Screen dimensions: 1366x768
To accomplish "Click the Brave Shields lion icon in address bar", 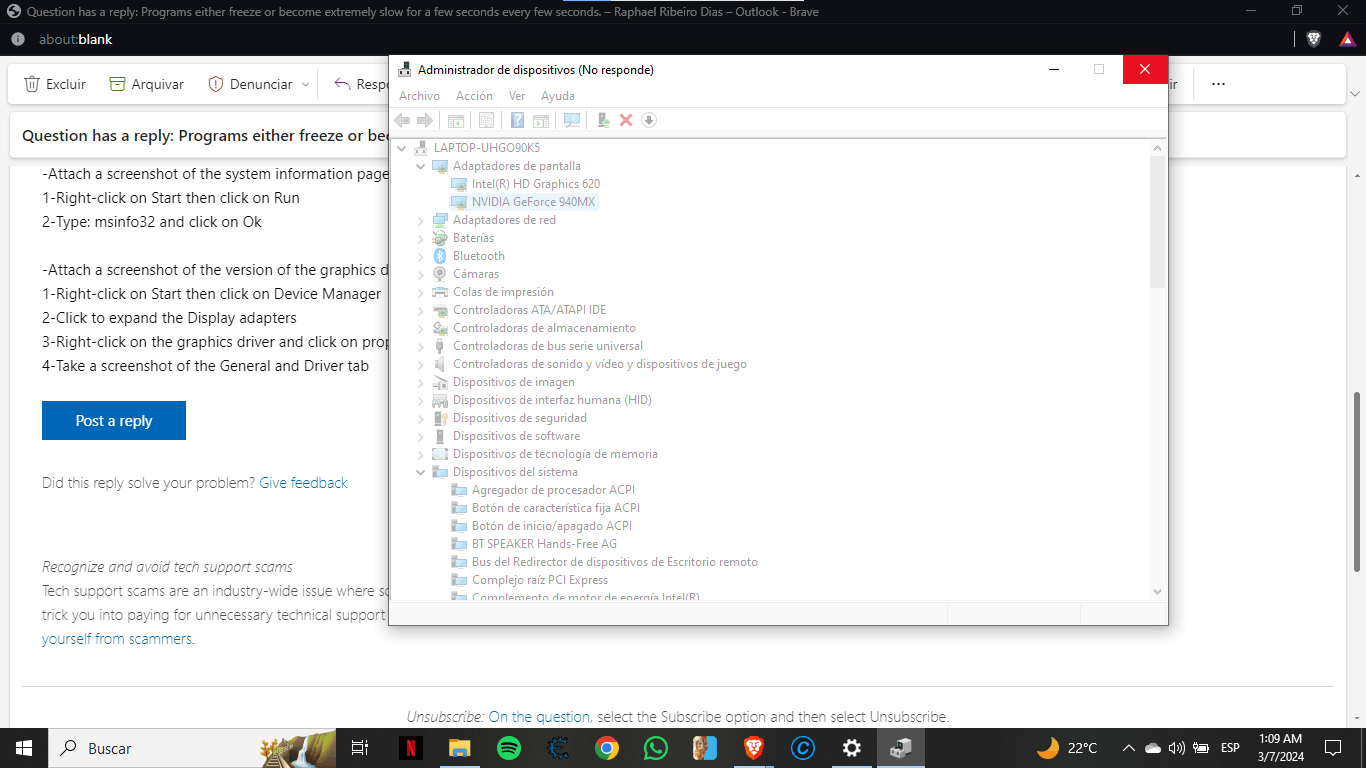I will coord(1314,39).
